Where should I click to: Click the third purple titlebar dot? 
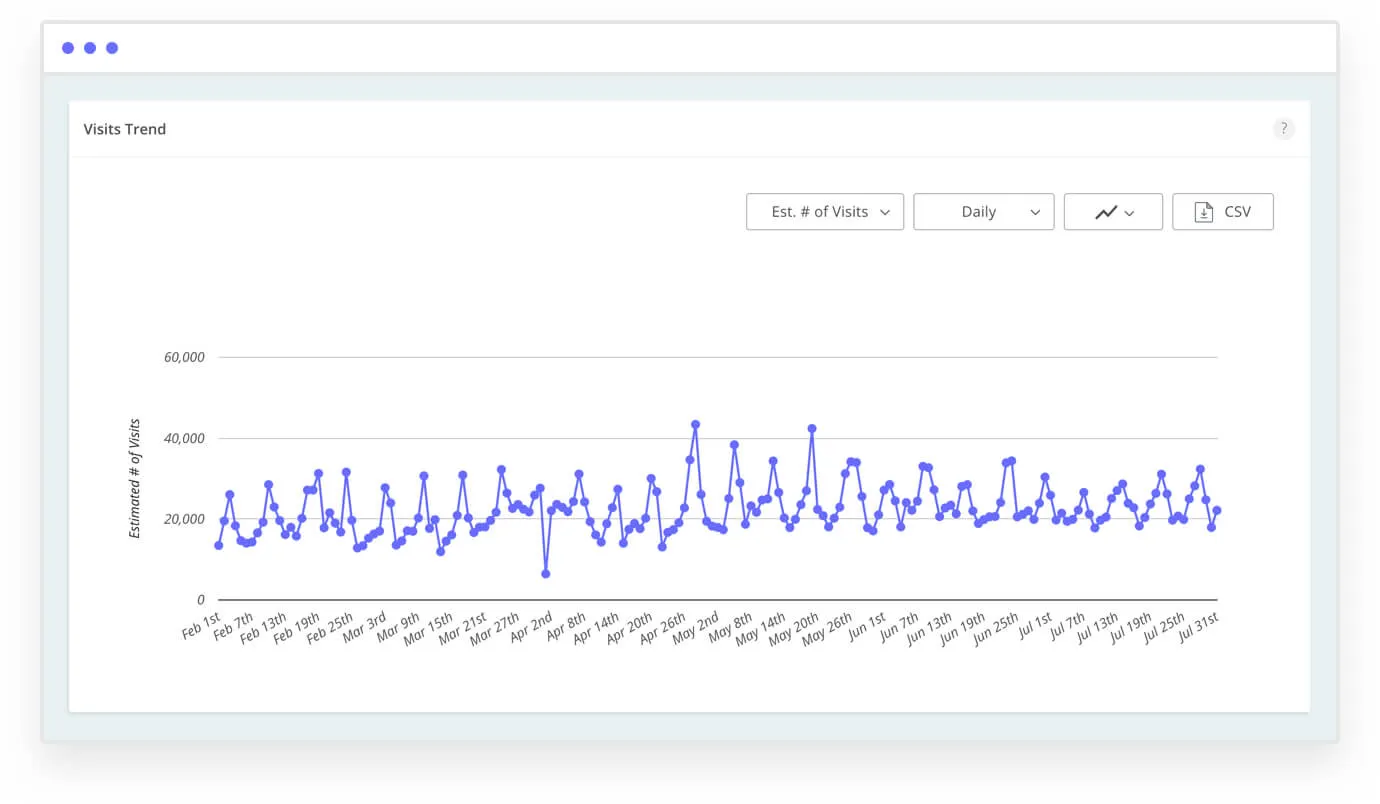point(111,47)
